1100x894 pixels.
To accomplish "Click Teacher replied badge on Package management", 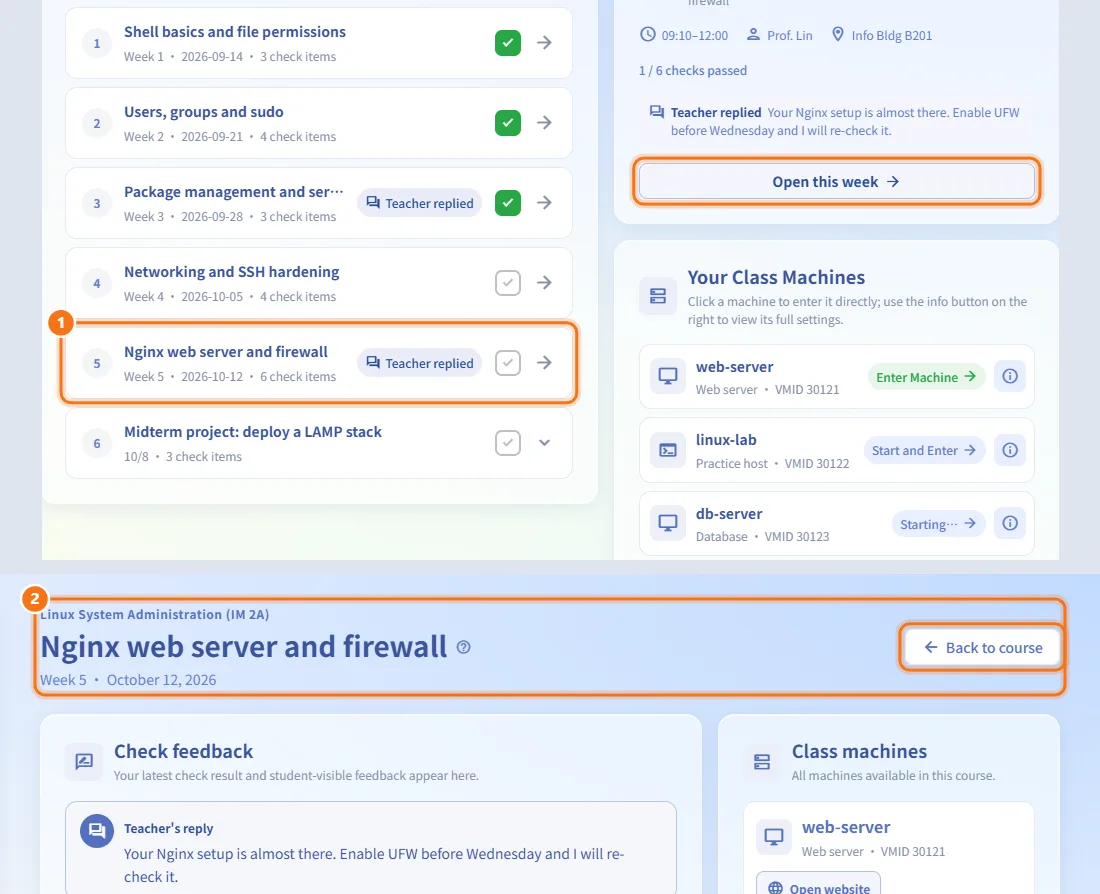I will (420, 204).
